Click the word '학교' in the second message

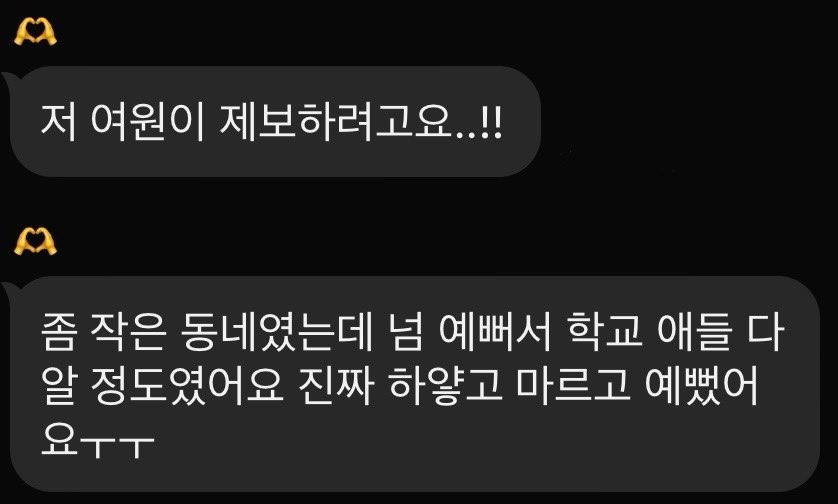604,331
